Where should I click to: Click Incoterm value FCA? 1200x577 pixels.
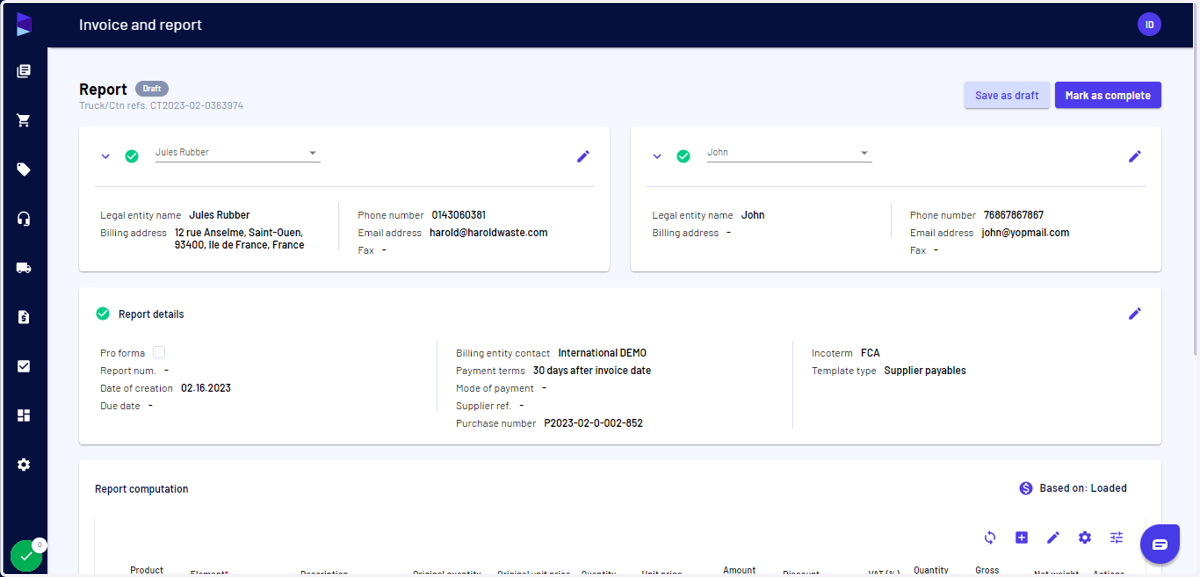coord(870,353)
